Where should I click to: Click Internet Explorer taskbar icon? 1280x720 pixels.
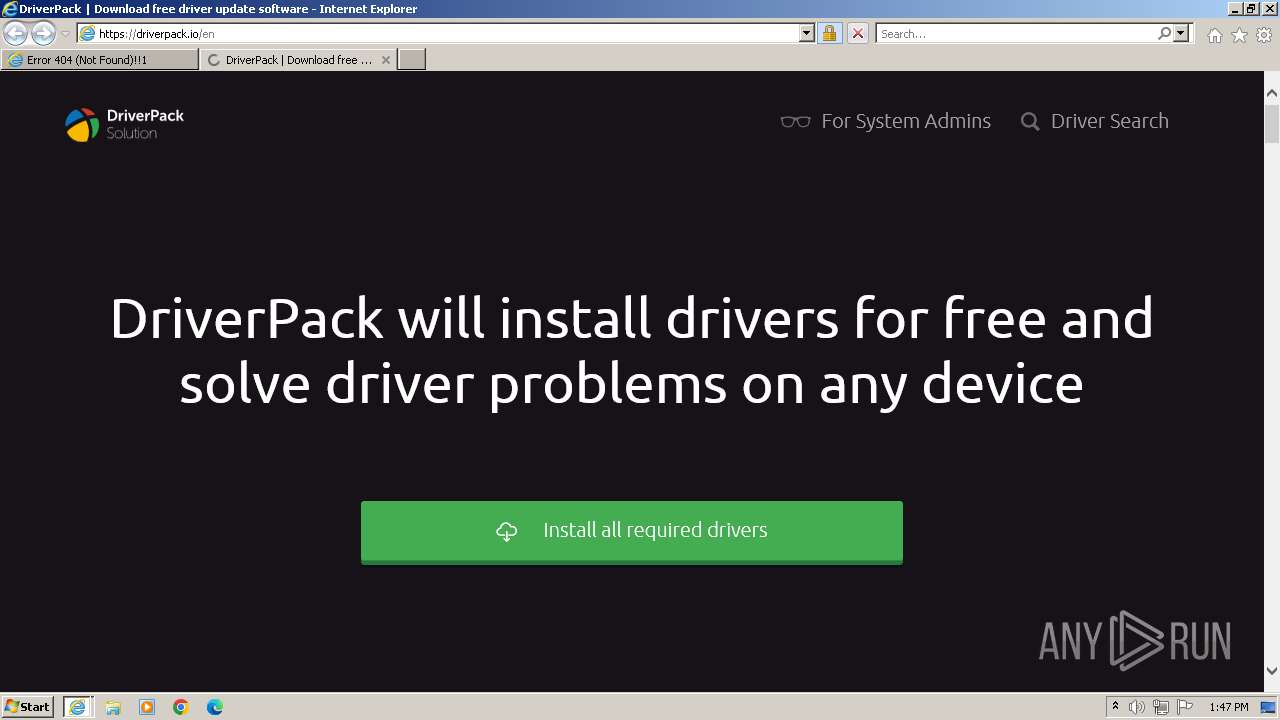pyautogui.click(x=77, y=707)
